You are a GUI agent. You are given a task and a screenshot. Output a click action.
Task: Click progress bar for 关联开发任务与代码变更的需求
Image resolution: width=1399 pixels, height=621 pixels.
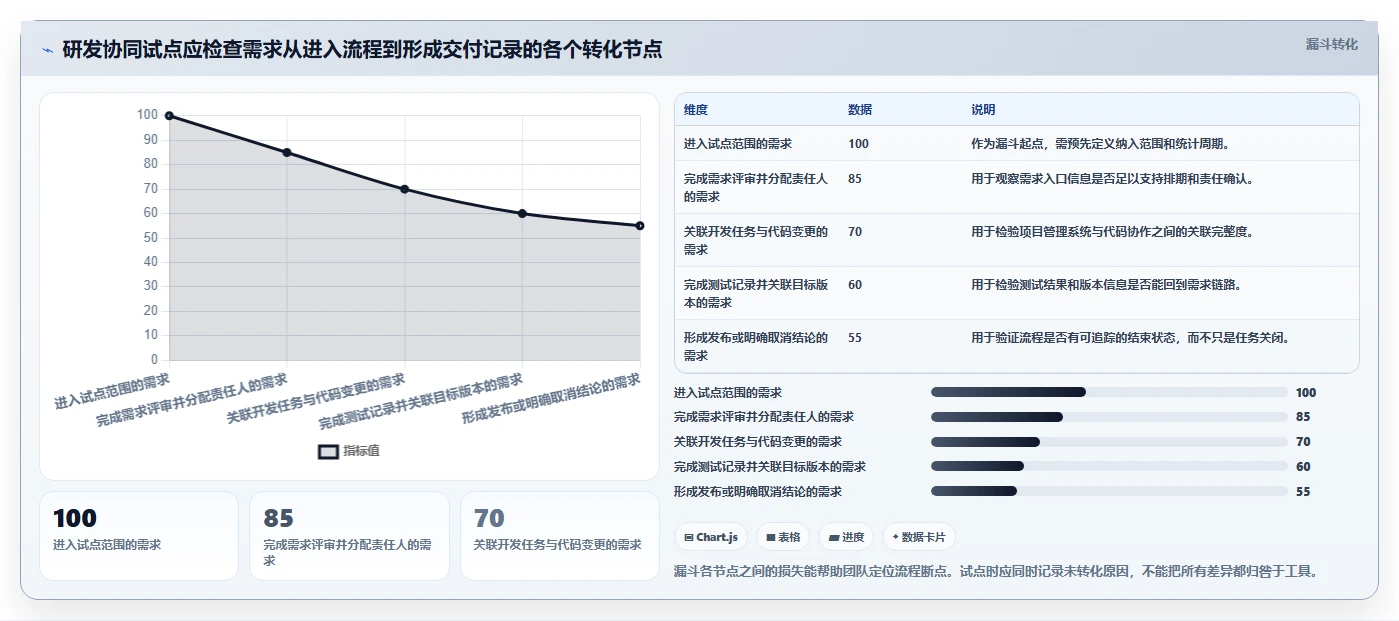(x=1109, y=442)
